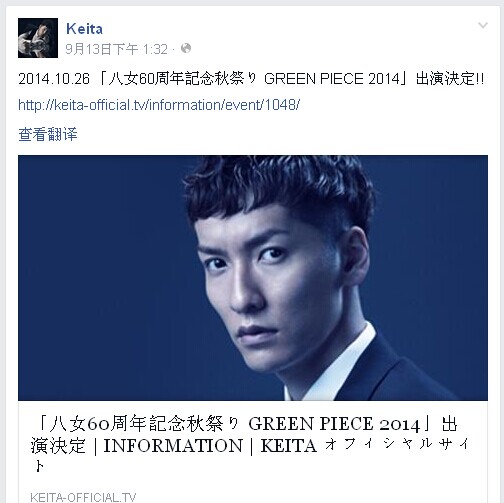Click "GREEN PIECE 2014" in post body text
The height and width of the screenshot is (503, 504).
pyautogui.click(x=332, y=79)
